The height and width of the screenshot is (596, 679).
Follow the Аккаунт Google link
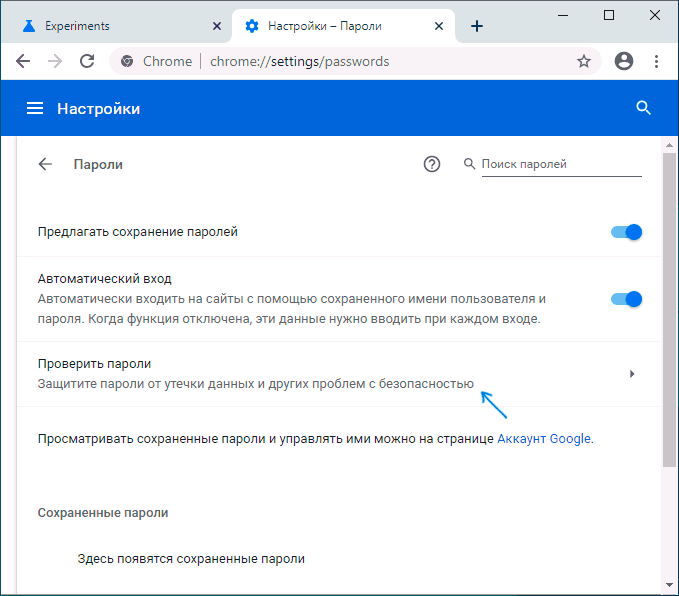coord(544,439)
